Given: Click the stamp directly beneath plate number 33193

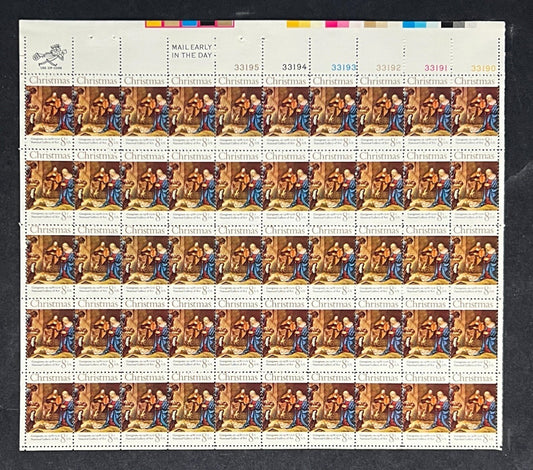Looking at the screenshot, I should [334, 112].
